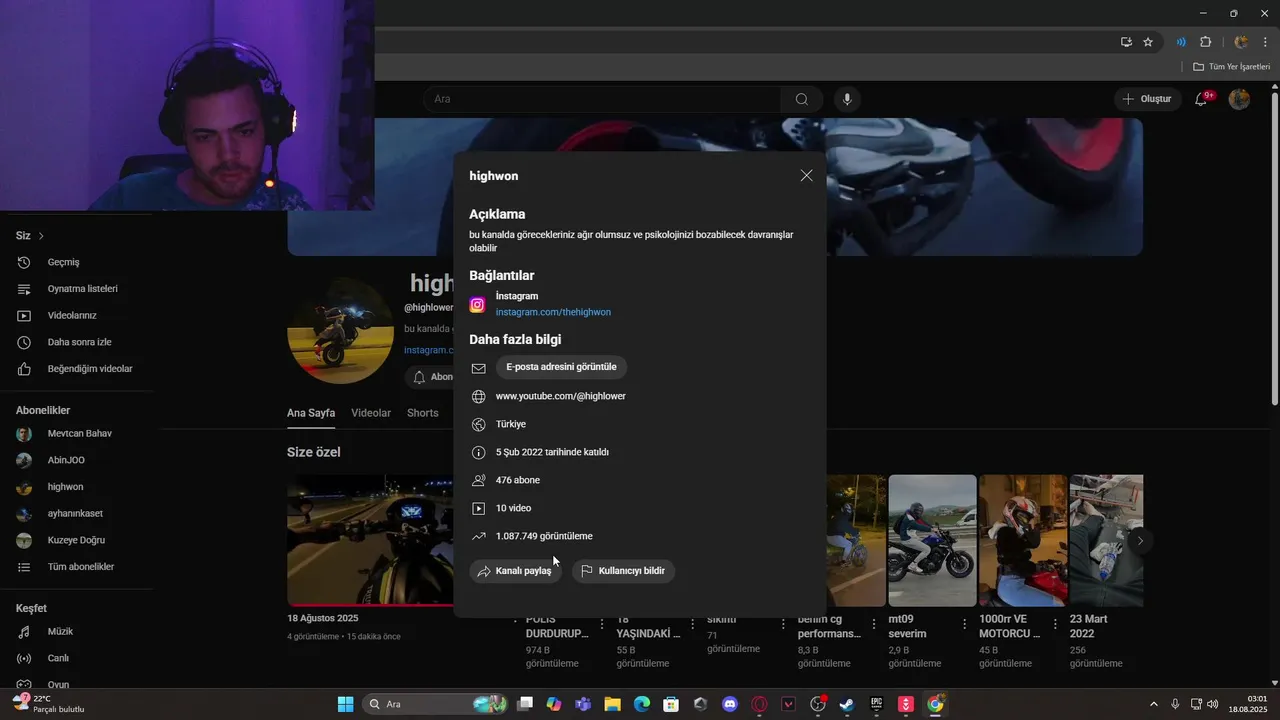This screenshot has width=1280, height=720.
Task: Click the taskbar Ara search box
Action: [x=435, y=704]
